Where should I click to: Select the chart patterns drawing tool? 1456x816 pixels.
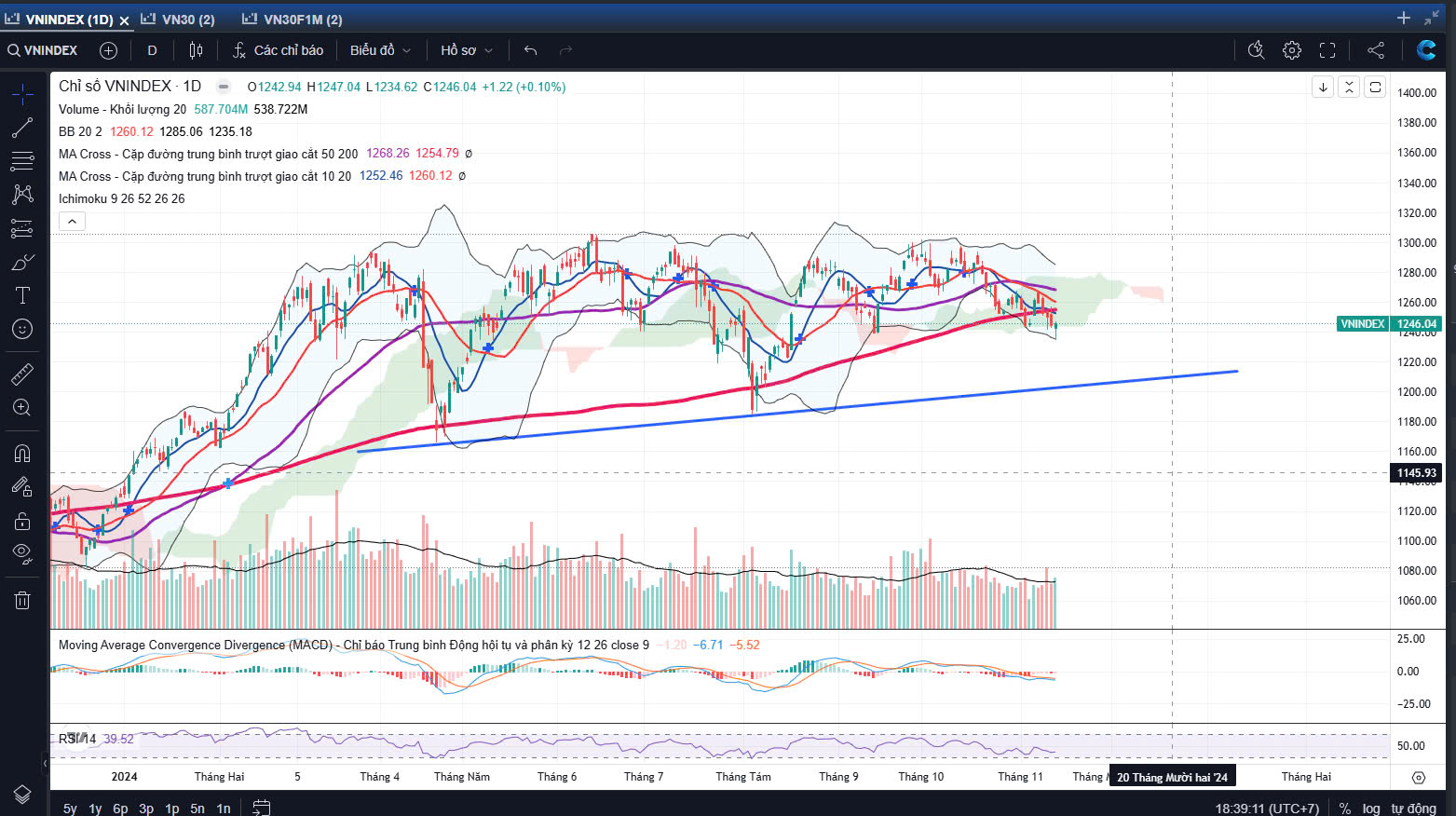pyautogui.click(x=22, y=195)
